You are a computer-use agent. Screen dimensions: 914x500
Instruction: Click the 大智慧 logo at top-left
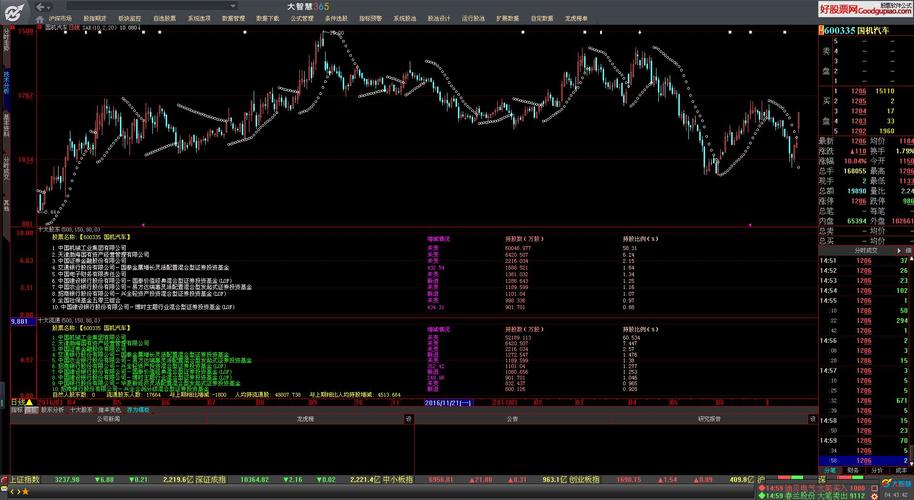click(x=14, y=12)
